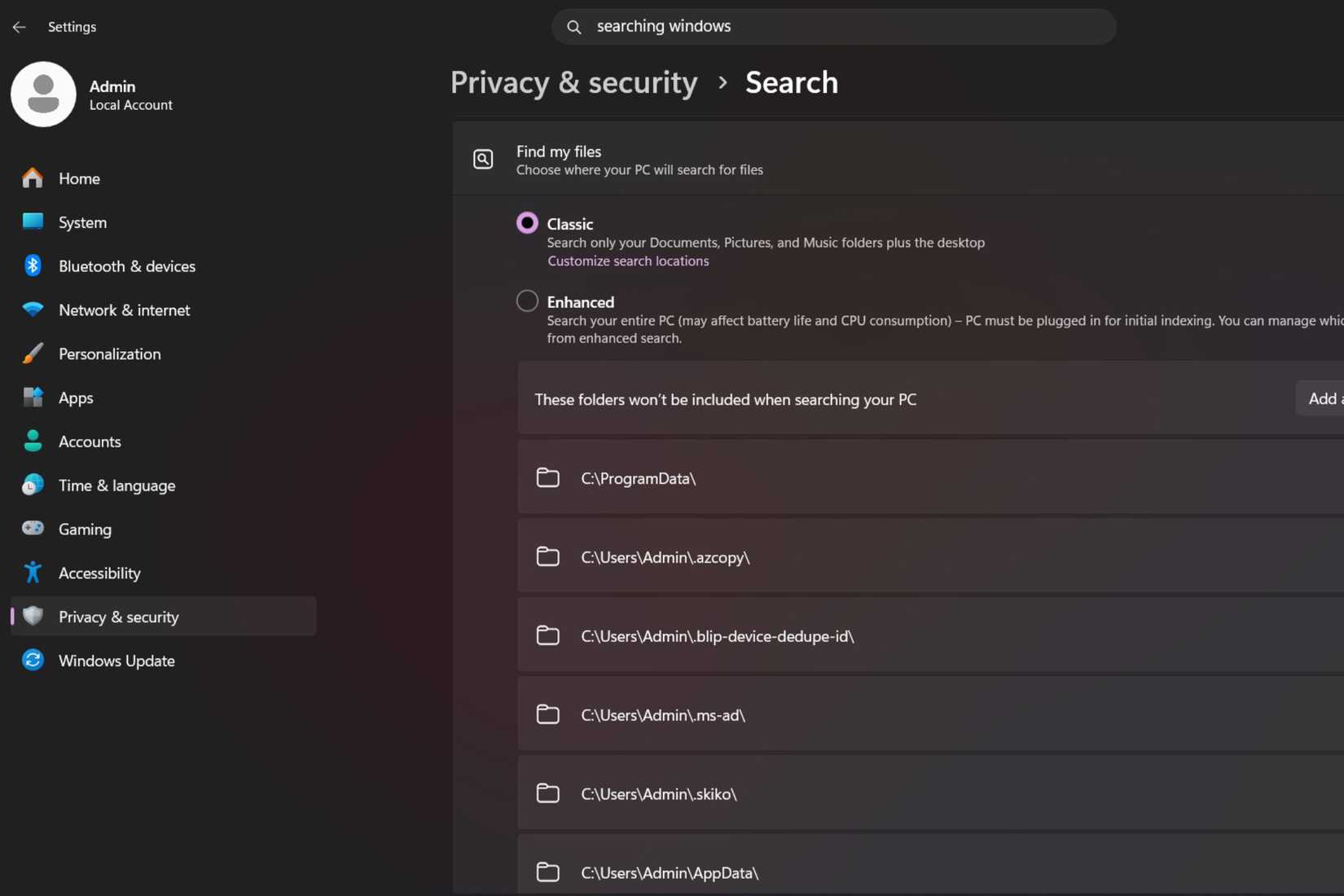Click the Time & language clock icon
Viewport: 1344px width, 896px height.
click(33, 485)
